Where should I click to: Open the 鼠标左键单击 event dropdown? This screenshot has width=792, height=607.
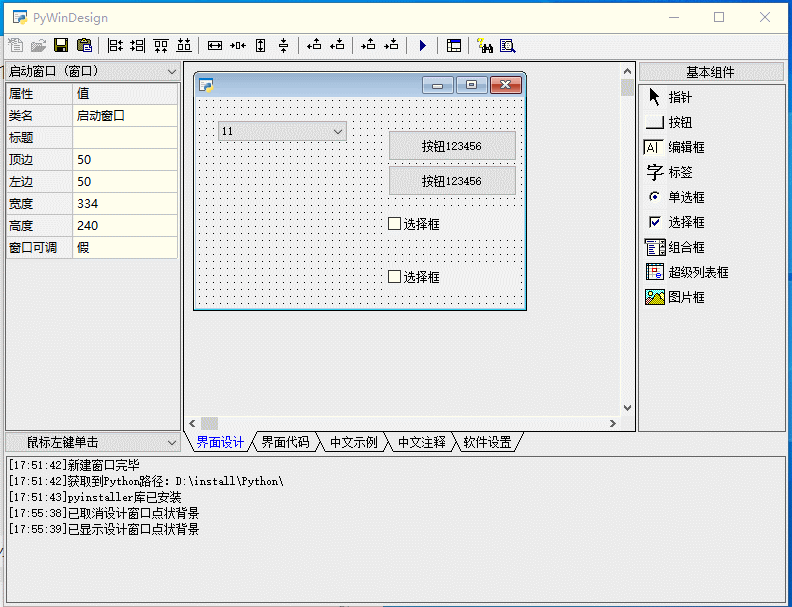(172, 442)
